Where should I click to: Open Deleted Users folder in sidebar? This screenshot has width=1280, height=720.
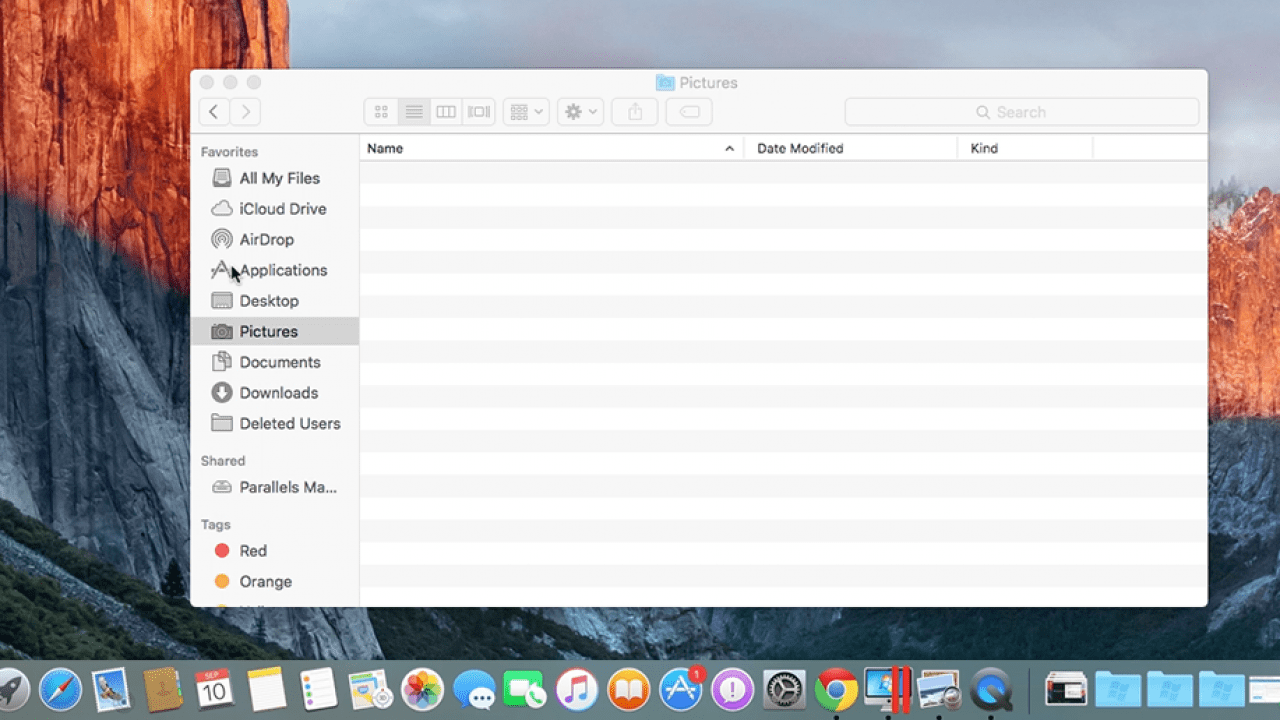point(274,423)
